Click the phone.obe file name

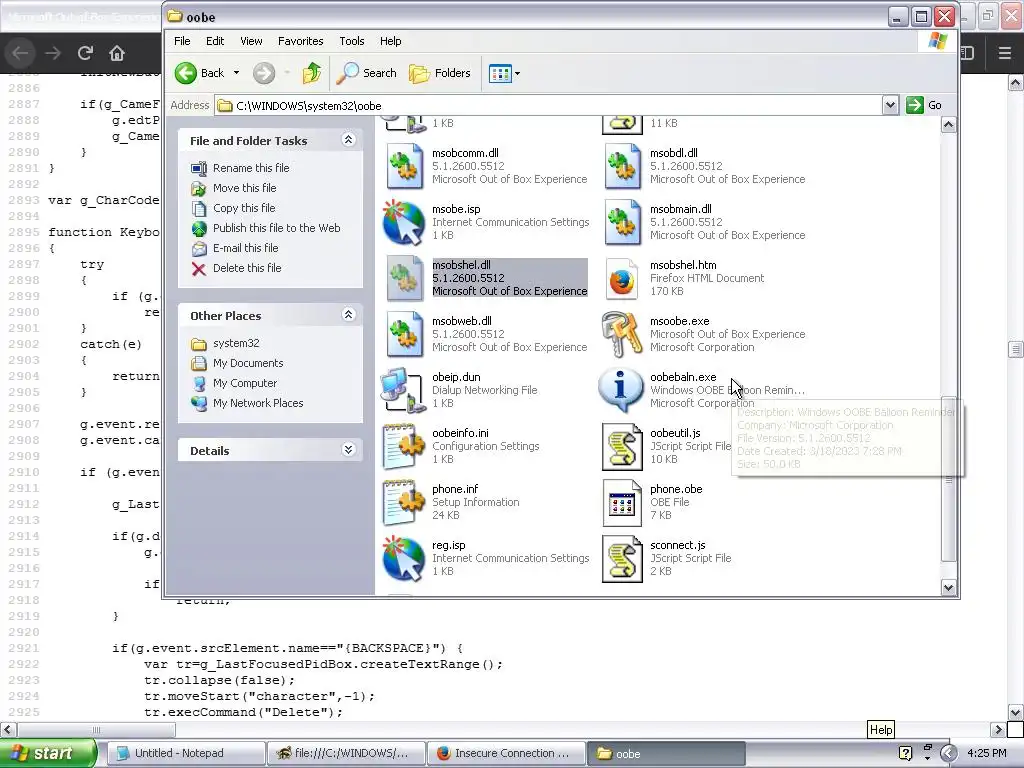coord(676,489)
